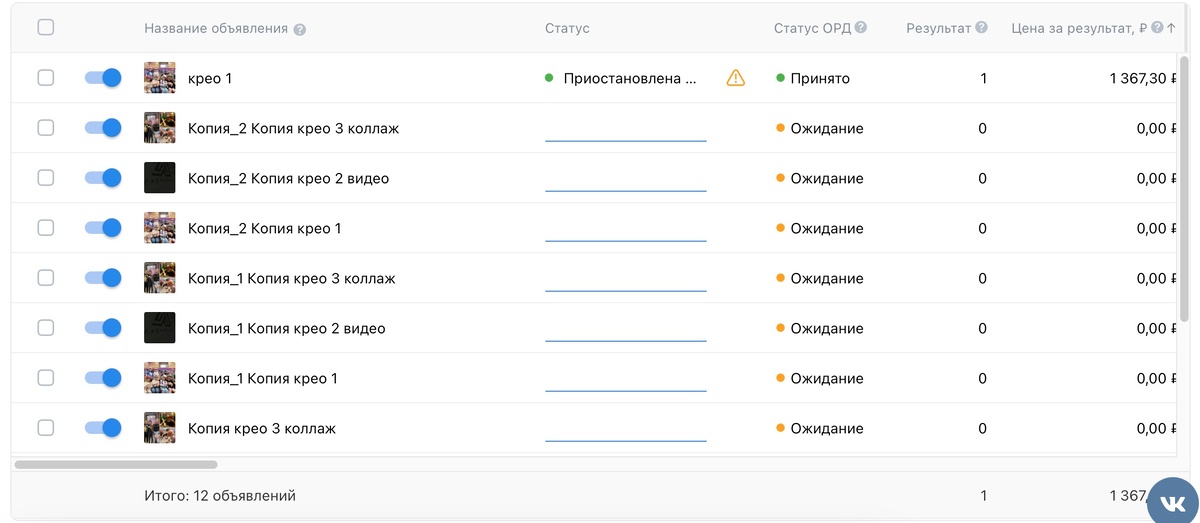Viewport: 1200px width, 523px height.
Task: Click help icon next to Название объявления
Action: point(300,29)
